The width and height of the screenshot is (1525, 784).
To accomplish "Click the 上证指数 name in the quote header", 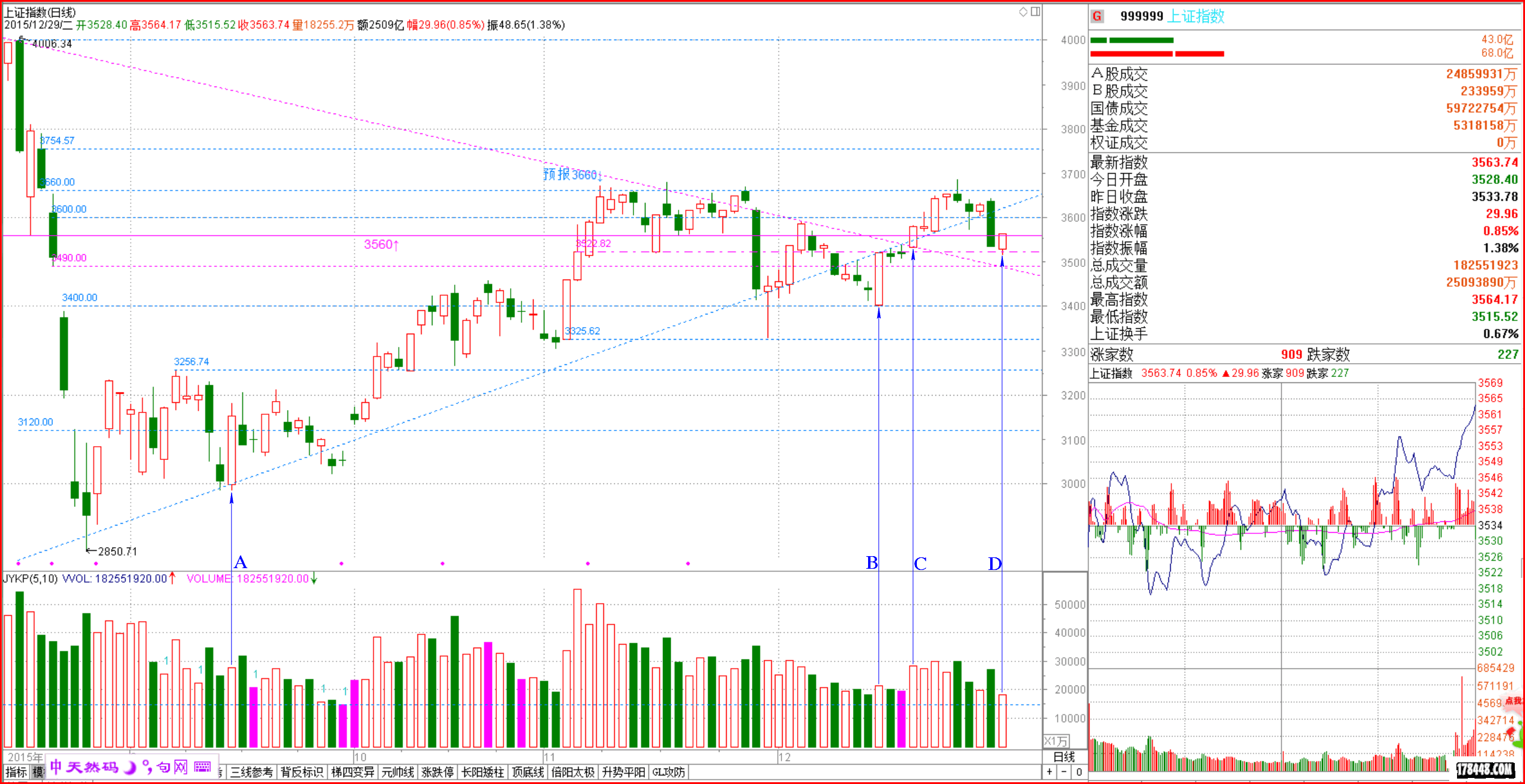I will pyautogui.click(x=1196, y=16).
